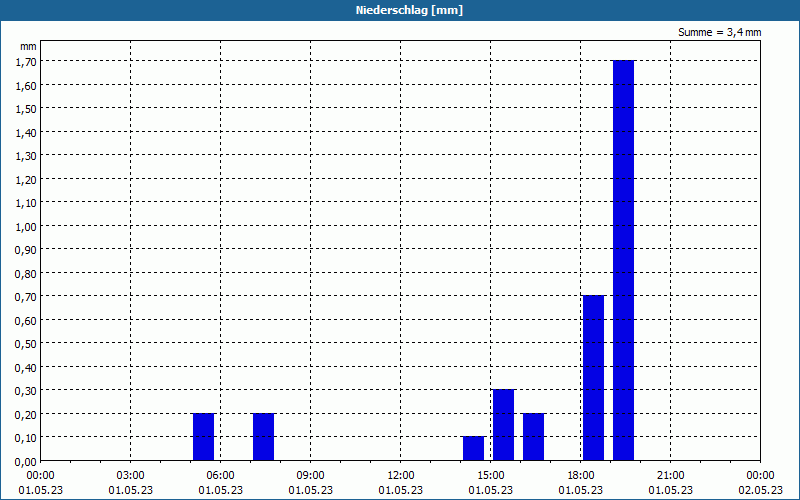Click the 0,20 mm bar between 06:00 and 09:00
800x500 pixels.
[x=263, y=437]
